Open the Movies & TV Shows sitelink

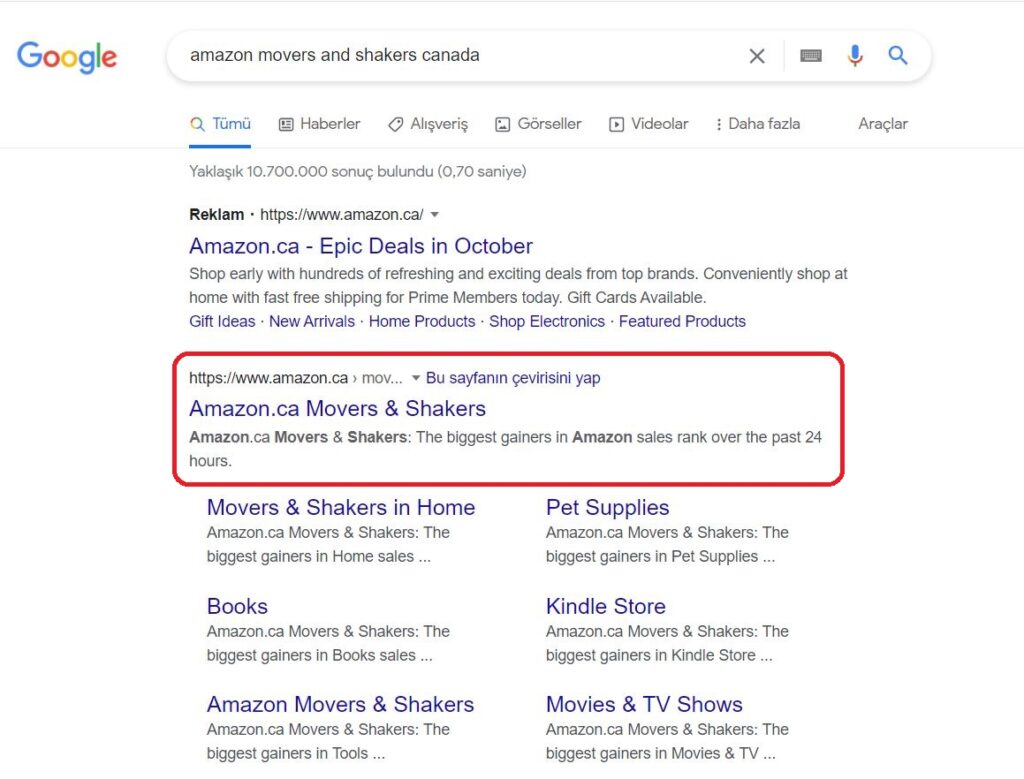(x=644, y=705)
